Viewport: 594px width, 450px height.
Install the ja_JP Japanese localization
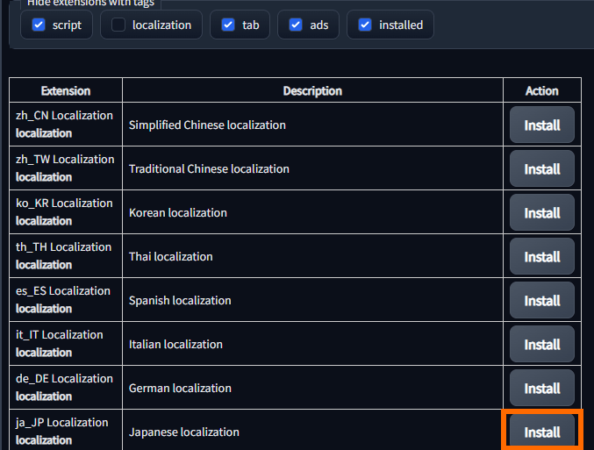[x=542, y=432]
